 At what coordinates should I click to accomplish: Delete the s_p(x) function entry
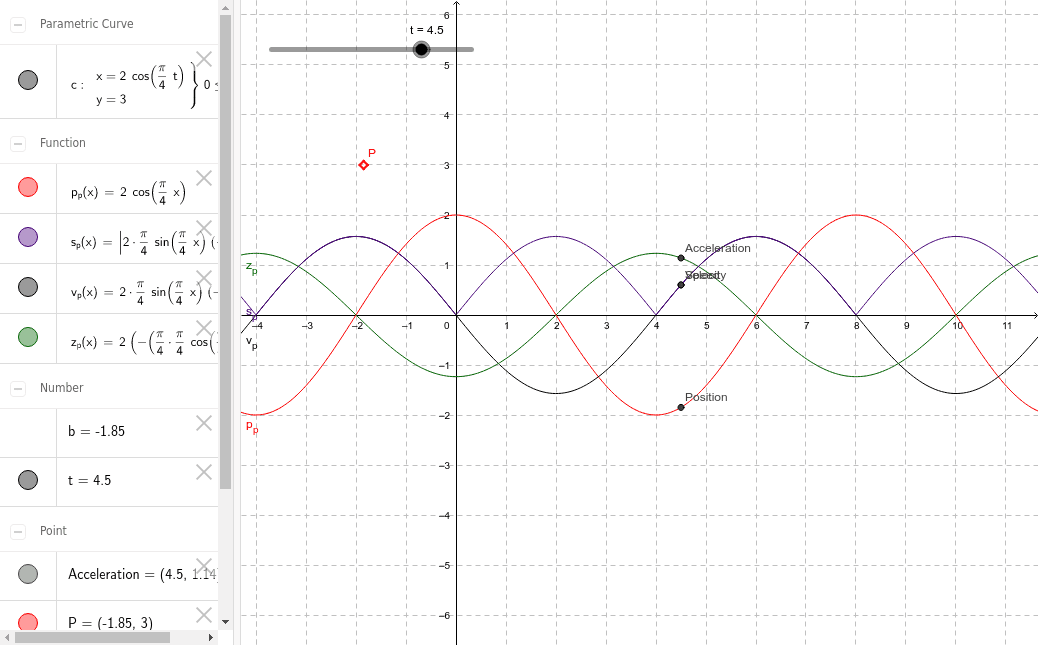(x=204, y=228)
